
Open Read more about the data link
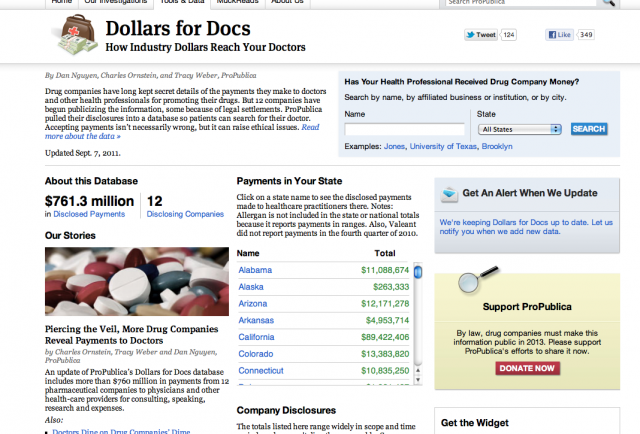(x=83, y=136)
